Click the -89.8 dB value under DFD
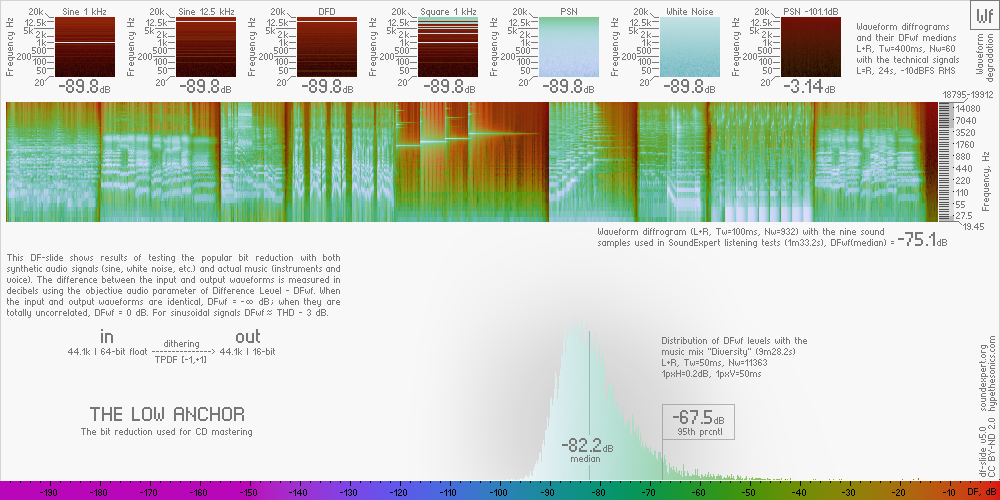 [x=327, y=87]
